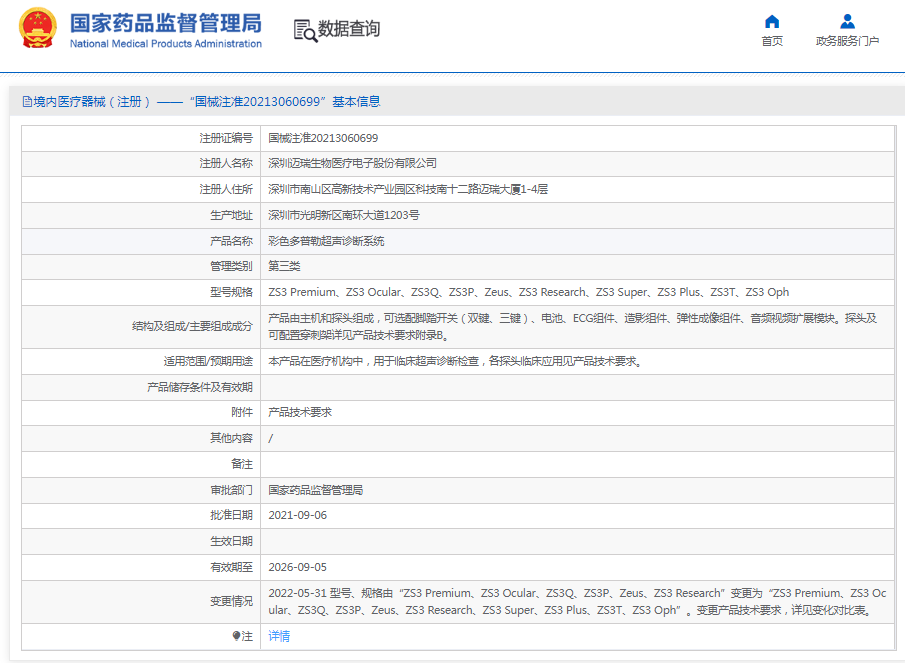Screen dimensions: 905x663
Task: Click the 注 bulb icon
Action: click(x=236, y=636)
